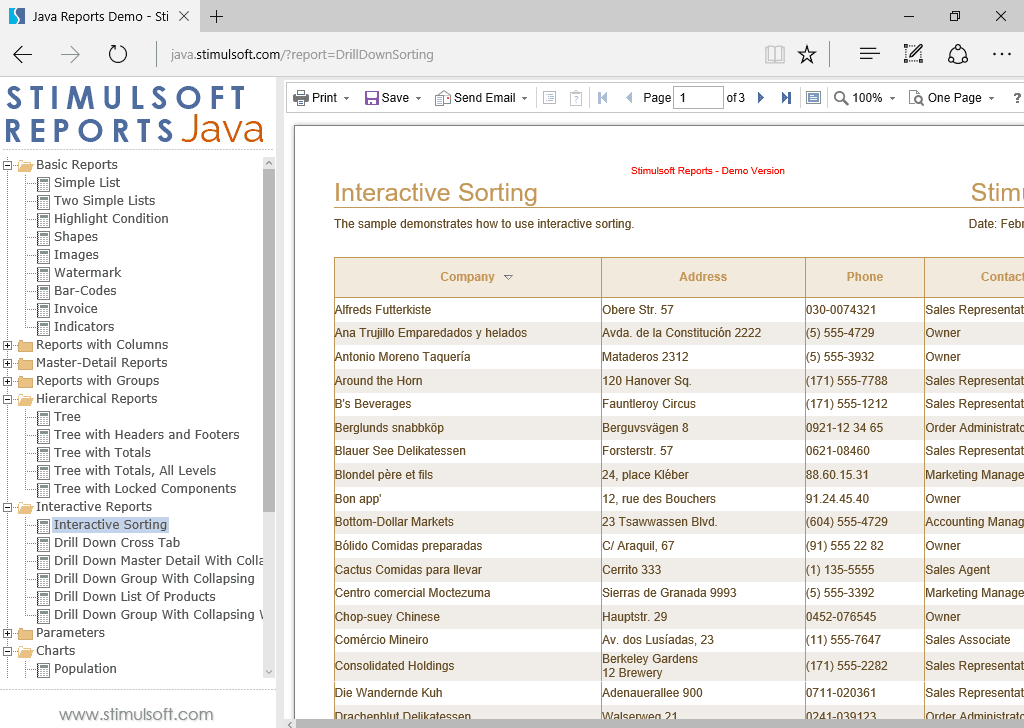Open the Save dropdown arrow

pos(418,99)
